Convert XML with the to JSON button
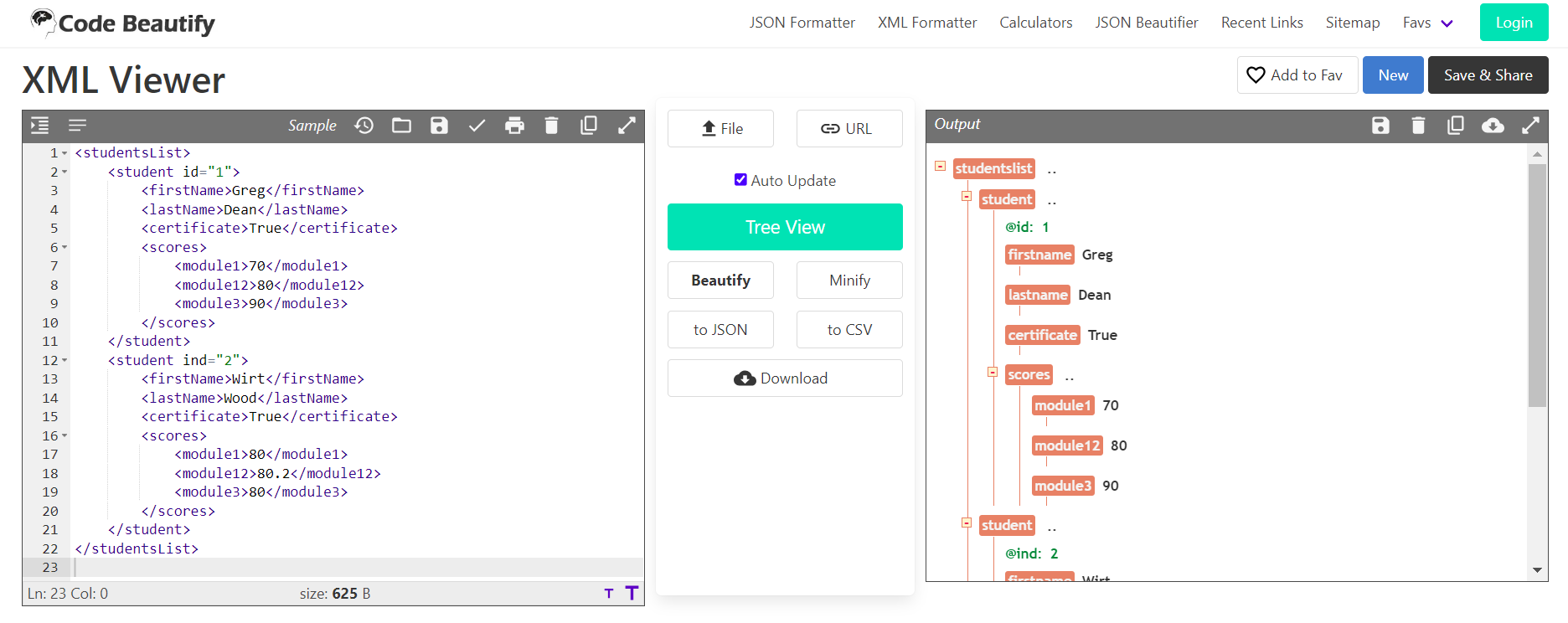This screenshot has width=1568, height=623. point(720,330)
